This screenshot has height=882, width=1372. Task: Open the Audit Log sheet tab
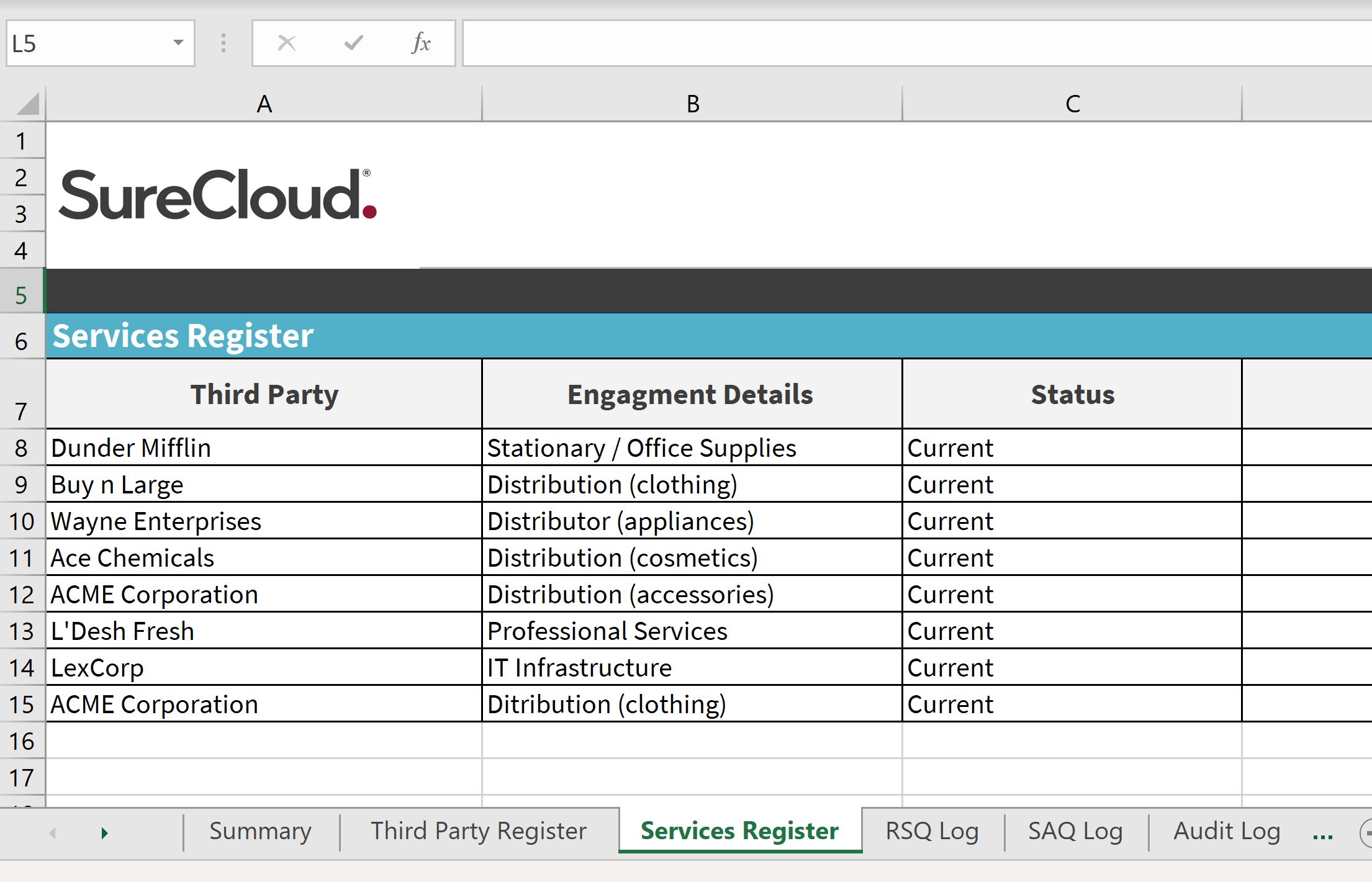[1227, 831]
